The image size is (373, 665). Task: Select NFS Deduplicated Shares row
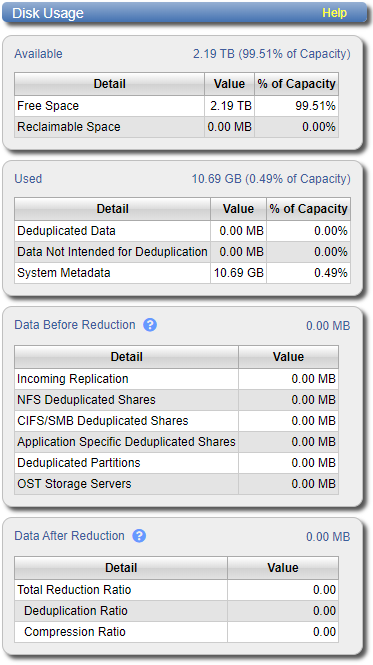point(177,400)
